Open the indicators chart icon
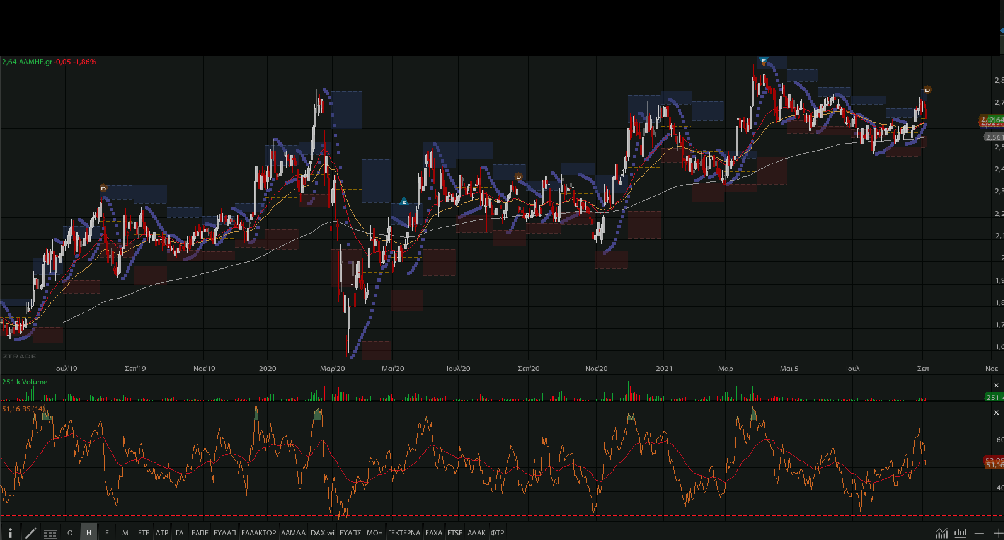The image size is (1004, 540). (x=941, y=532)
